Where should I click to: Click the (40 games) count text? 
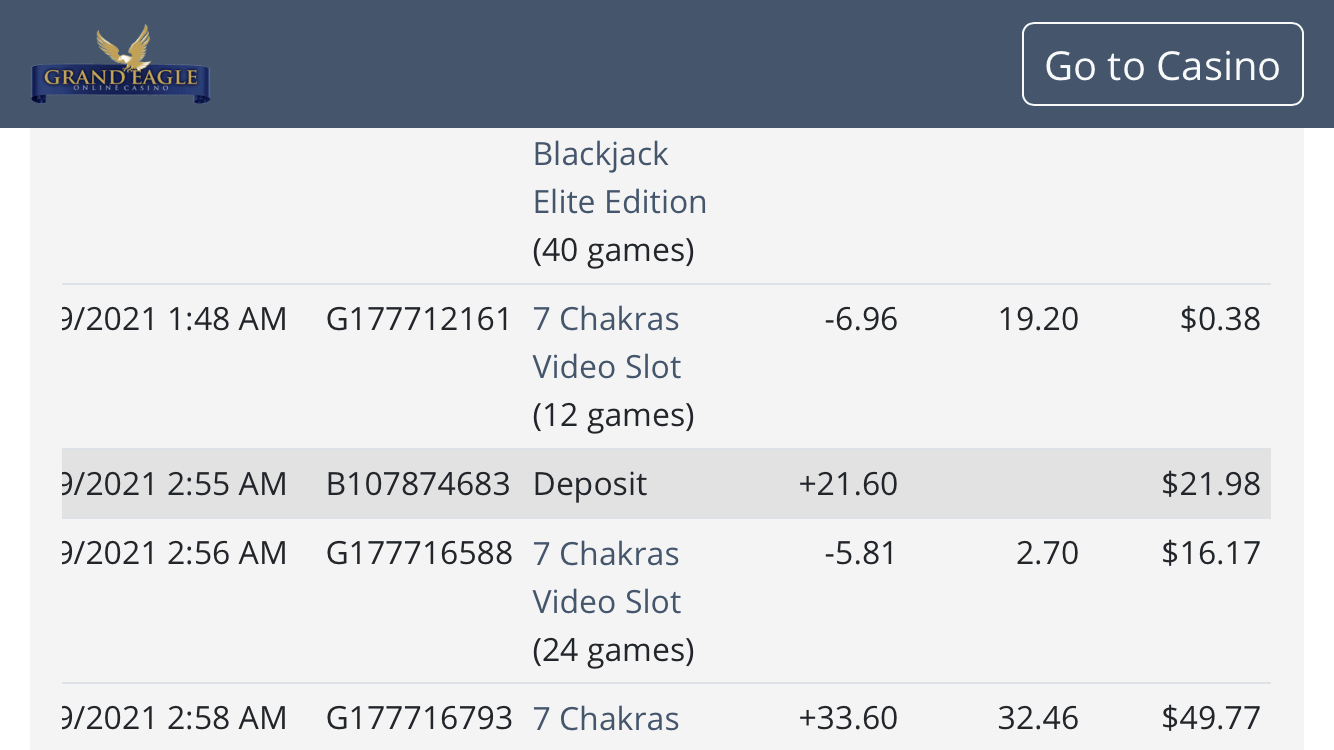pos(613,249)
